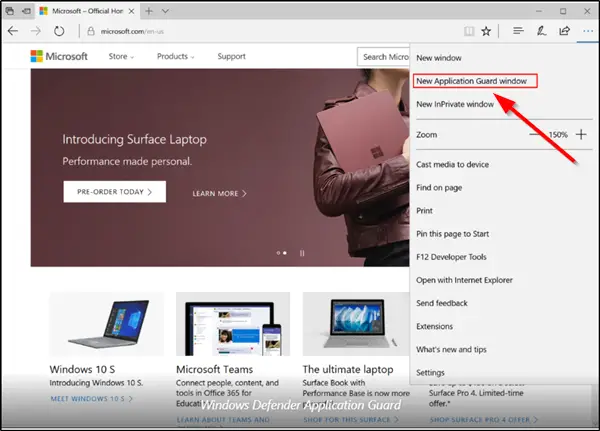This screenshot has height=431, width=600.
Task: Click the Microsoft Teams thumbnail
Action: click(233, 324)
